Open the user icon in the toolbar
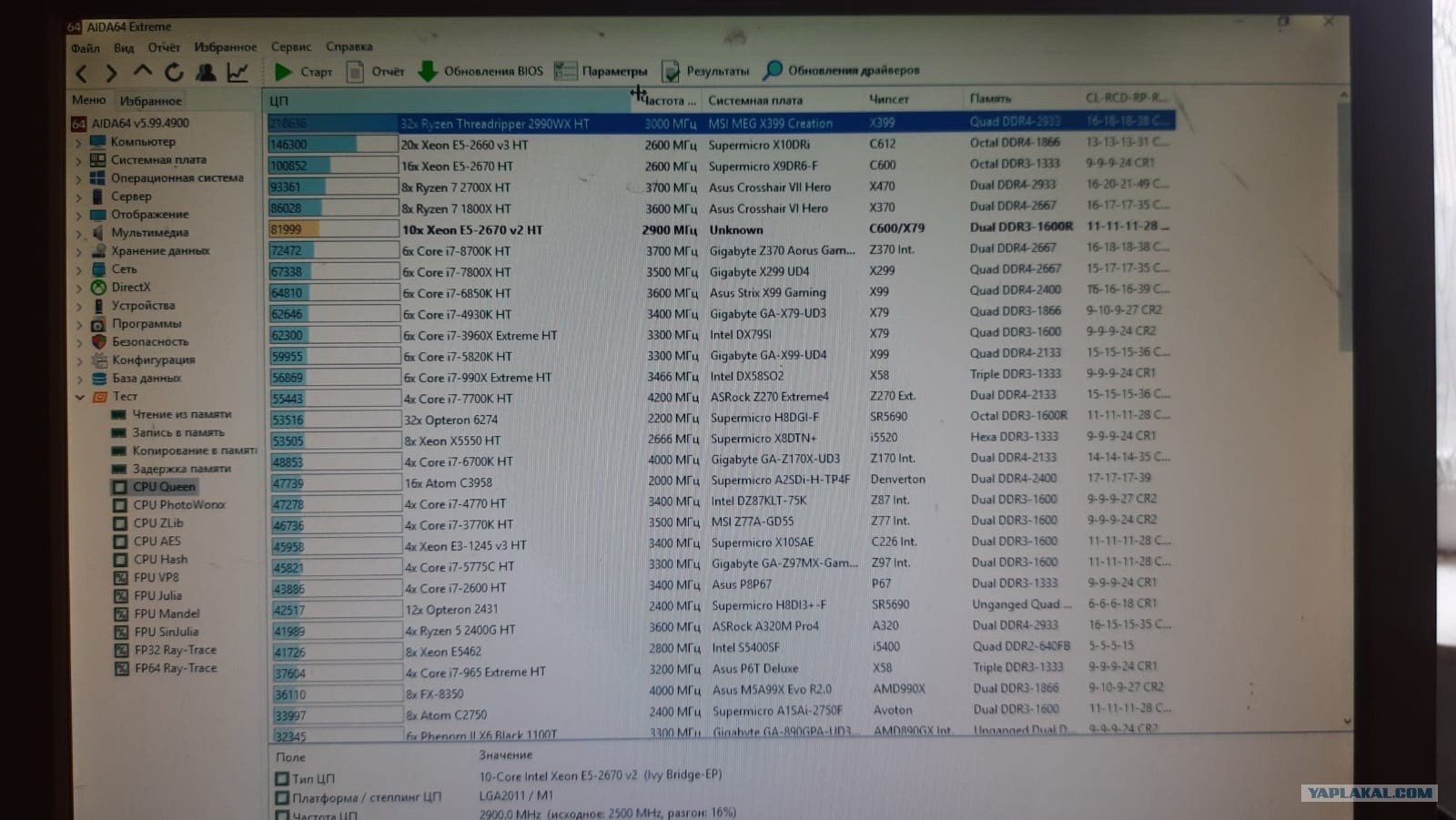This screenshot has width=1456, height=820. 206,72
